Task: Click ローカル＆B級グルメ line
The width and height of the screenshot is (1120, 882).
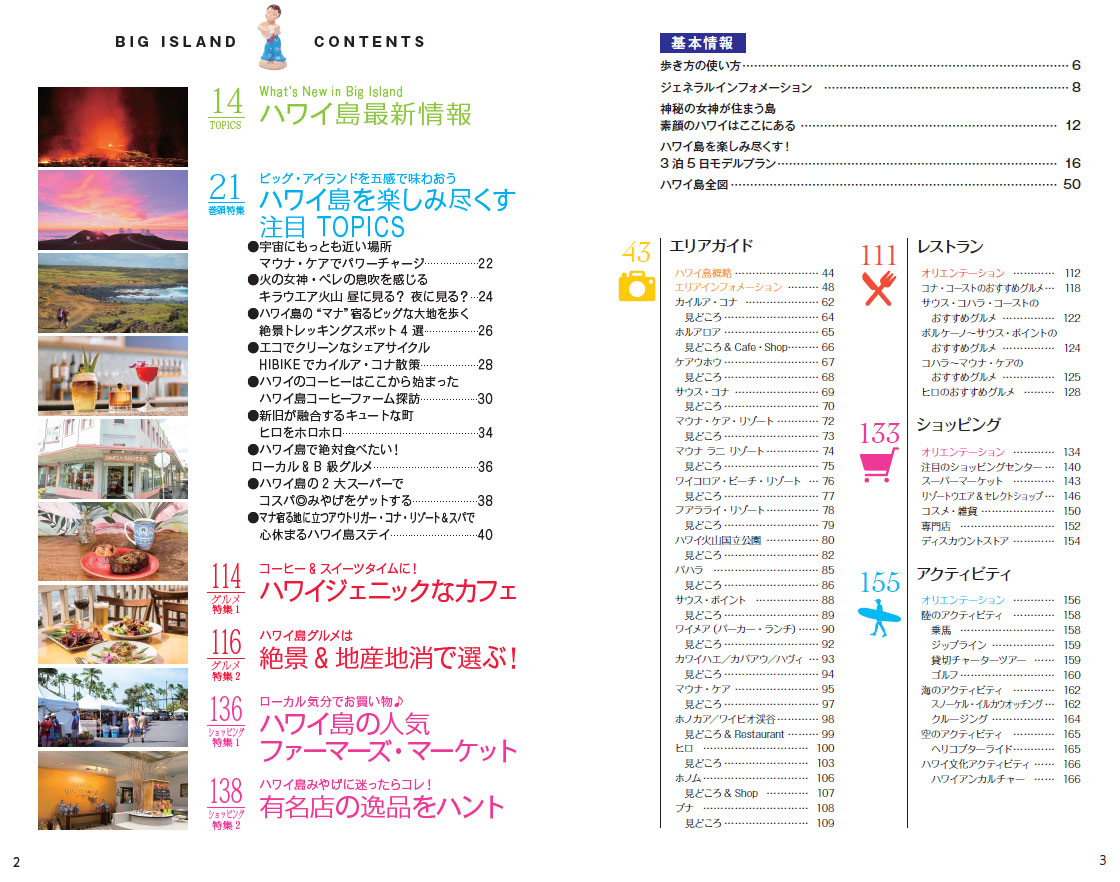Action: point(372,467)
